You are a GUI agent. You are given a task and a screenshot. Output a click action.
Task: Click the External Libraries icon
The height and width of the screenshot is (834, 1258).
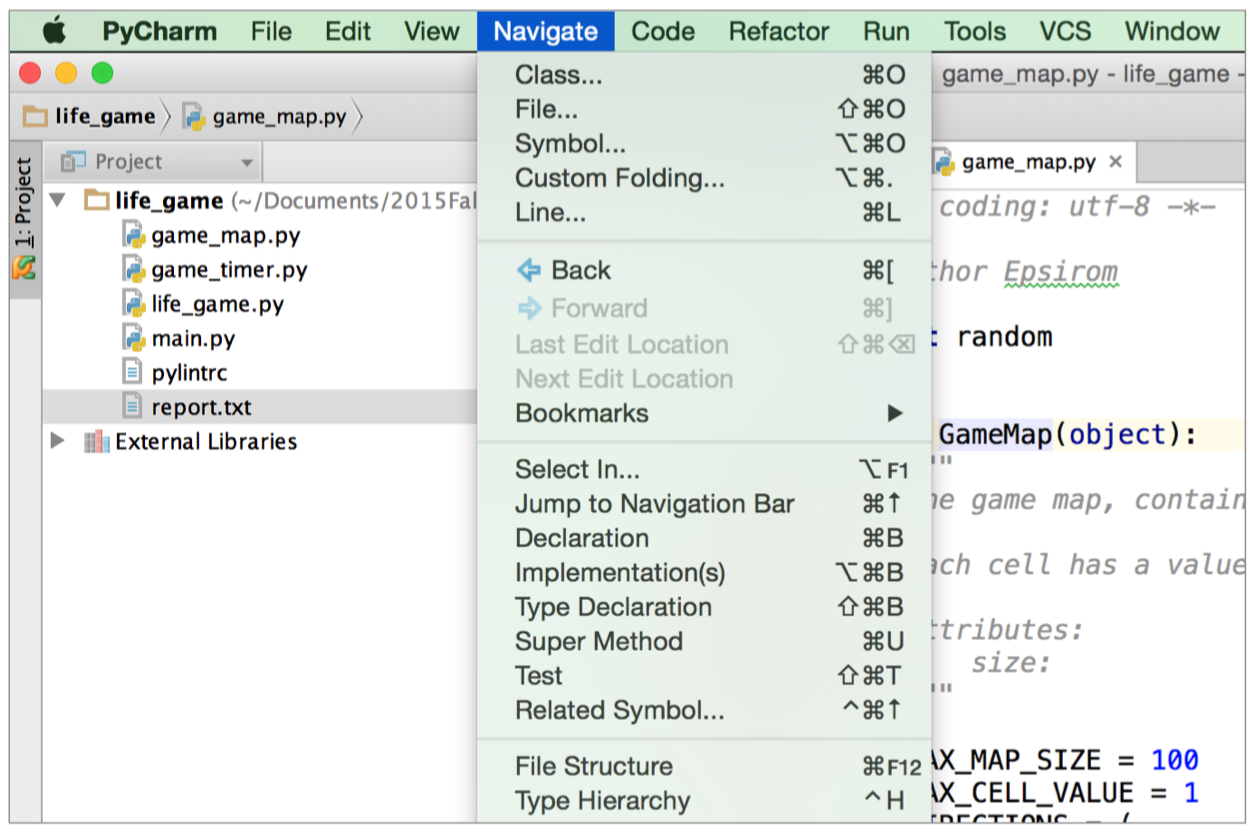coord(97,441)
